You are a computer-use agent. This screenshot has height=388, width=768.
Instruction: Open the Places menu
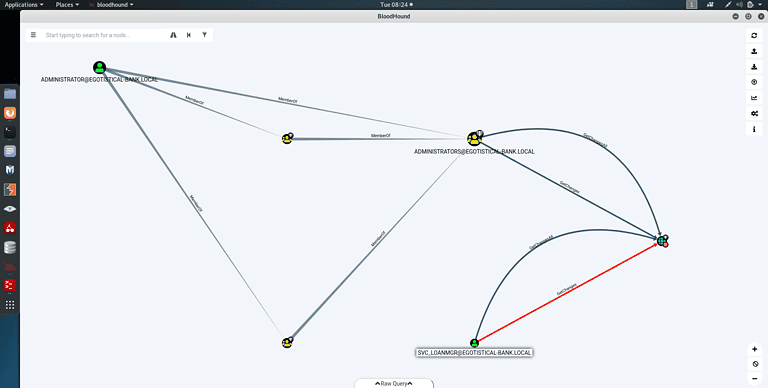coord(67,4)
